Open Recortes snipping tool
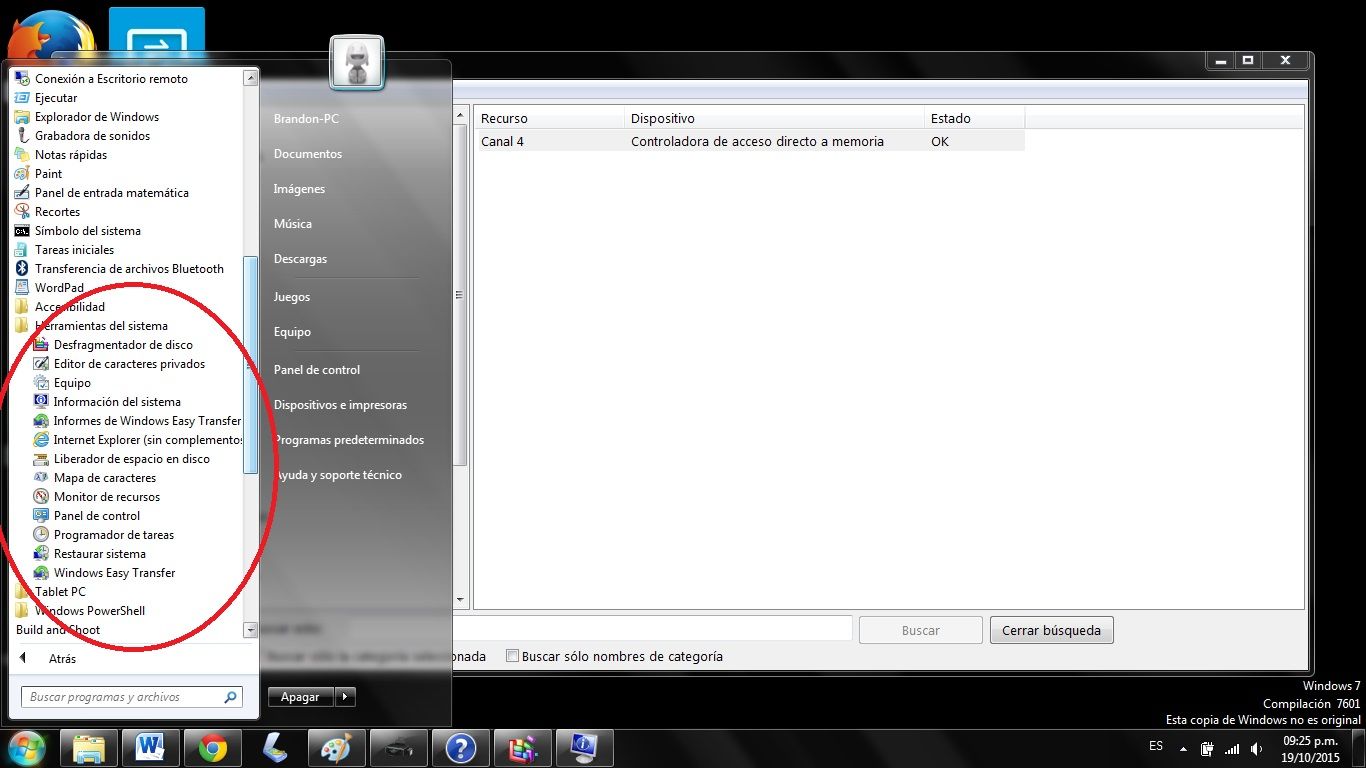1366x768 pixels. tap(57, 212)
